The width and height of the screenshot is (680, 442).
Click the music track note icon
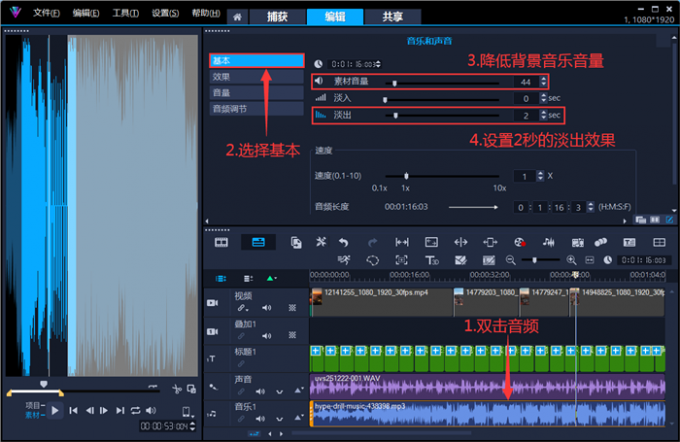[212, 414]
